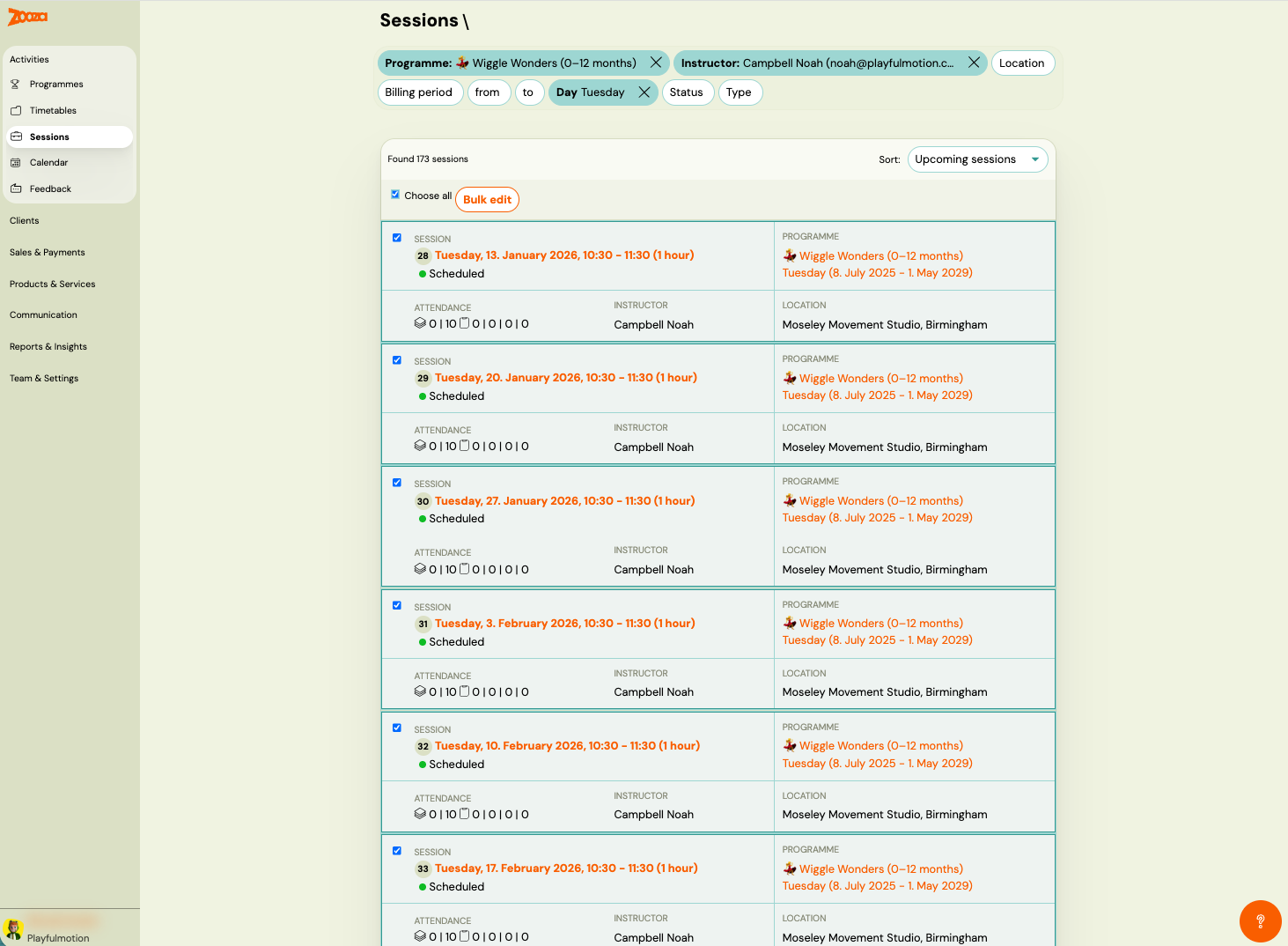This screenshot has height=946, width=1288.
Task: Click the Calendar icon in sidebar
Action: click(x=16, y=163)
